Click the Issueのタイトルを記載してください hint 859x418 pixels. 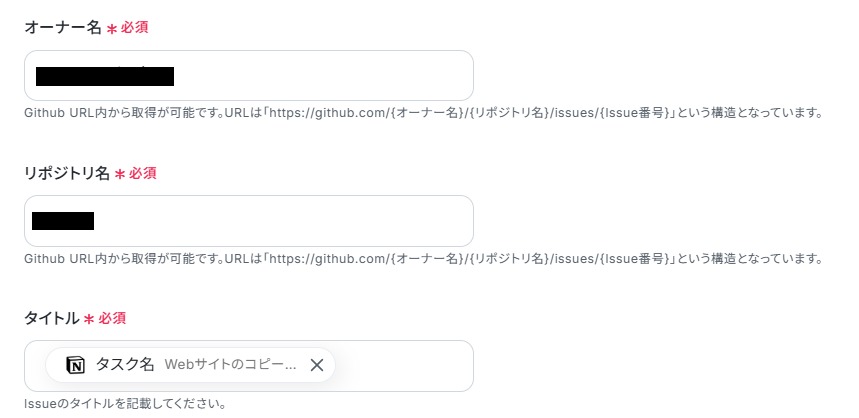125,404
